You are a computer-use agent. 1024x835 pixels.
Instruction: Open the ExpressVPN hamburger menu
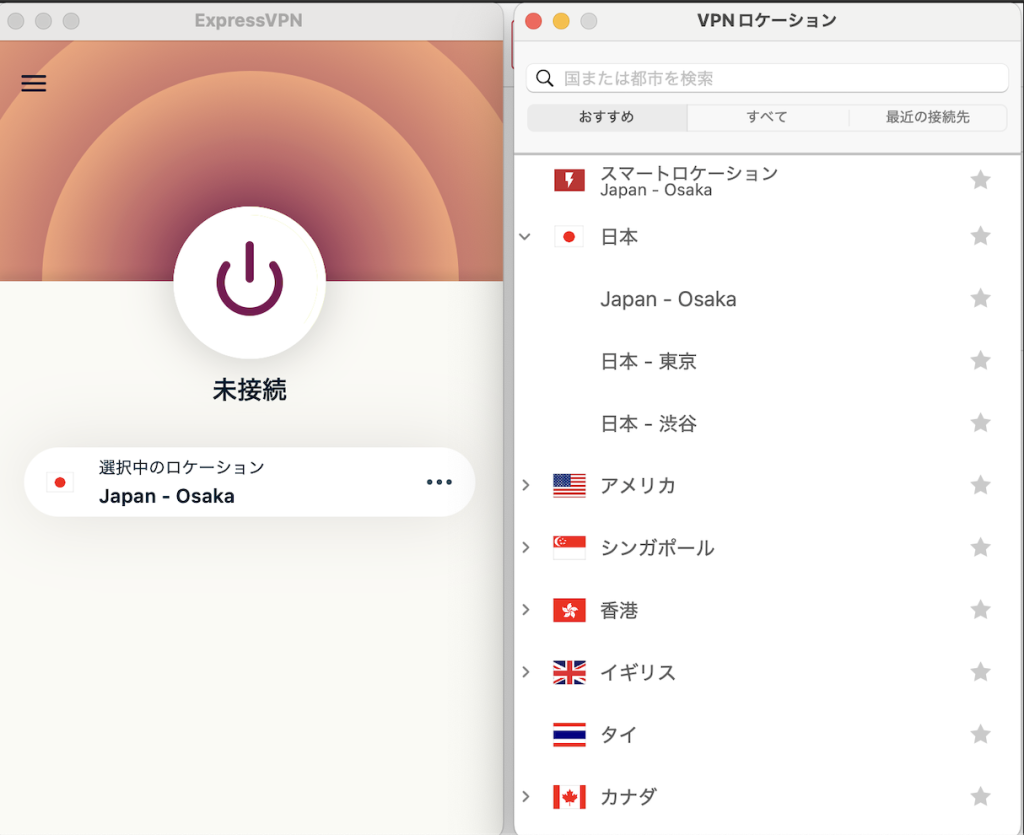tap(34, 84)
